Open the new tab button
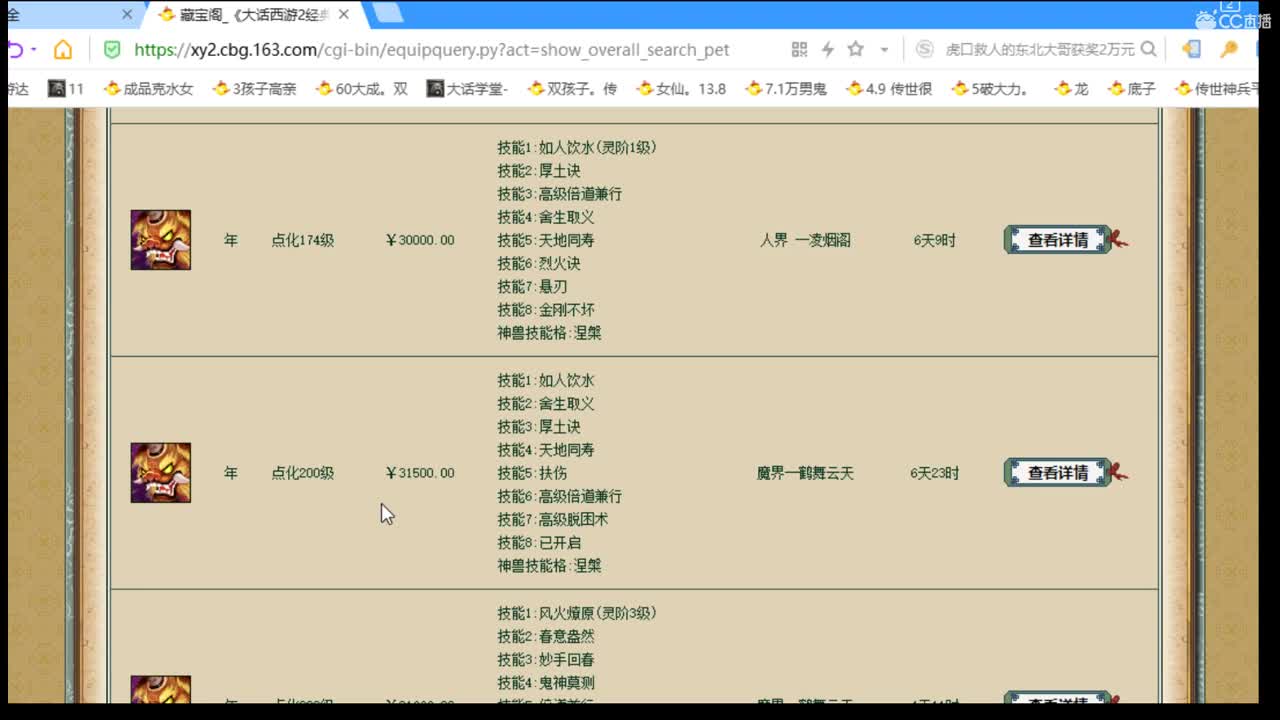 click(388, 14)
